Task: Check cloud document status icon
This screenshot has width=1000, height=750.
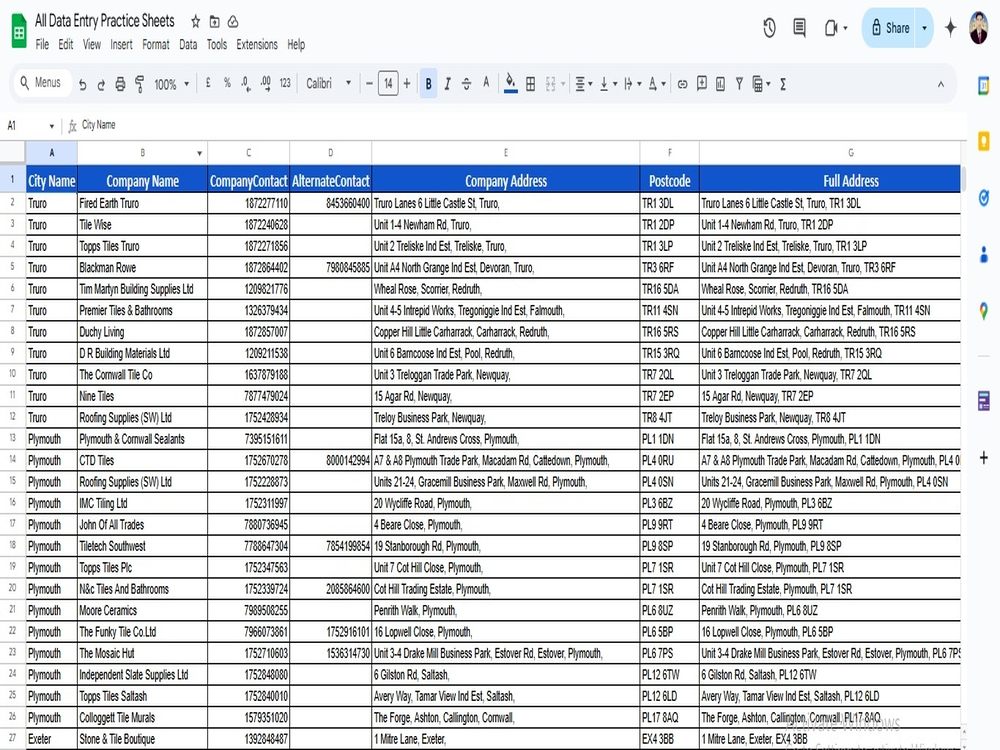Action: pos(233,22)
